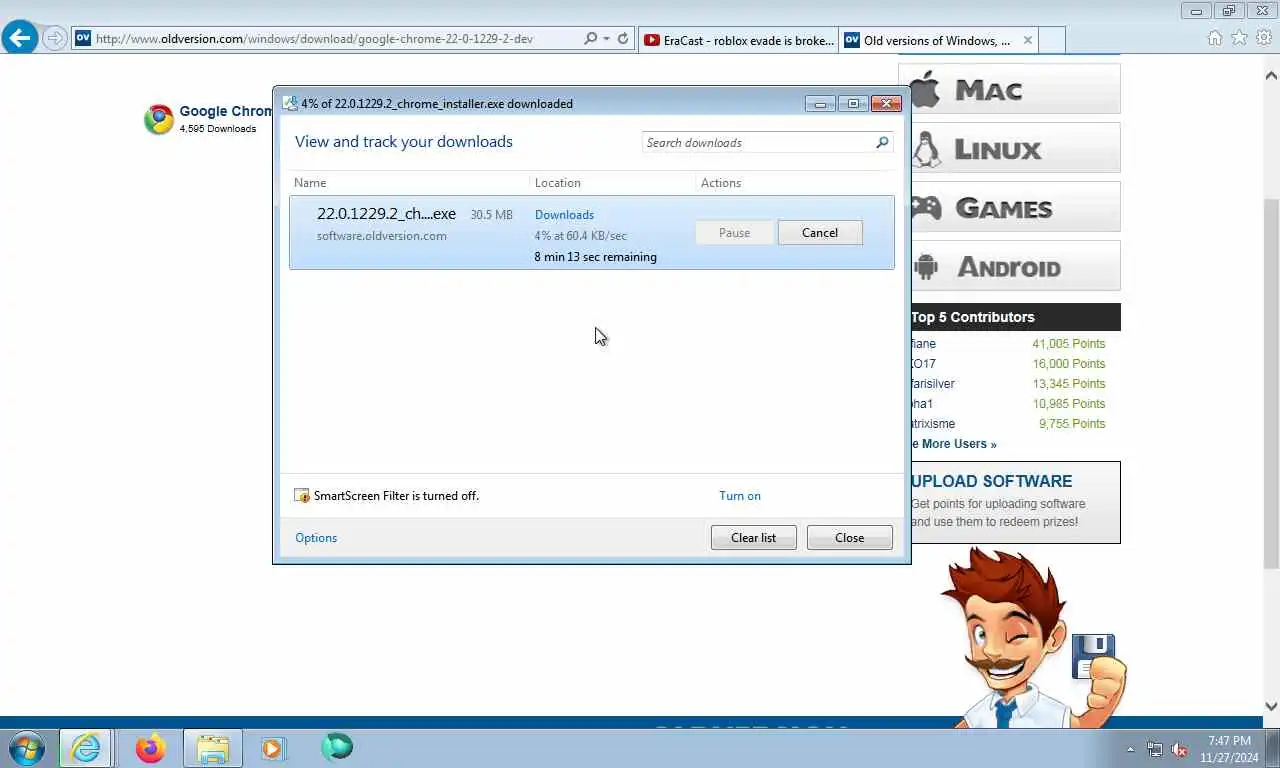Open the browser Home icon

click(1215, 38)
